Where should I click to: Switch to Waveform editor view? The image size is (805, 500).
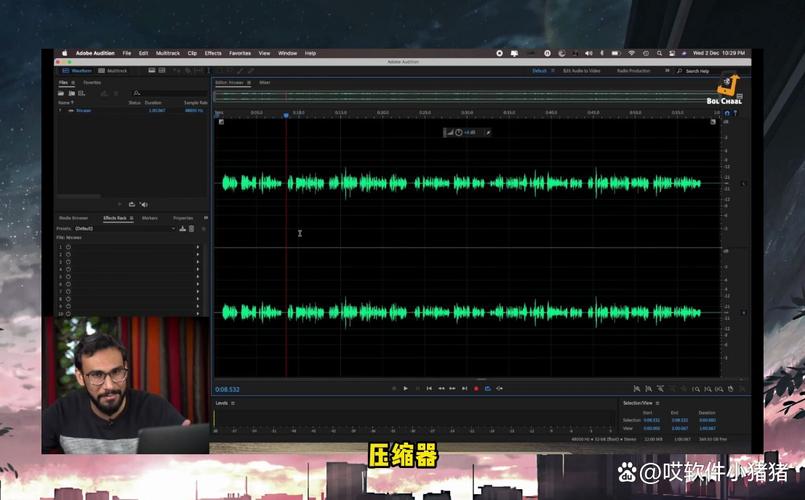click(x=77, y=70)
